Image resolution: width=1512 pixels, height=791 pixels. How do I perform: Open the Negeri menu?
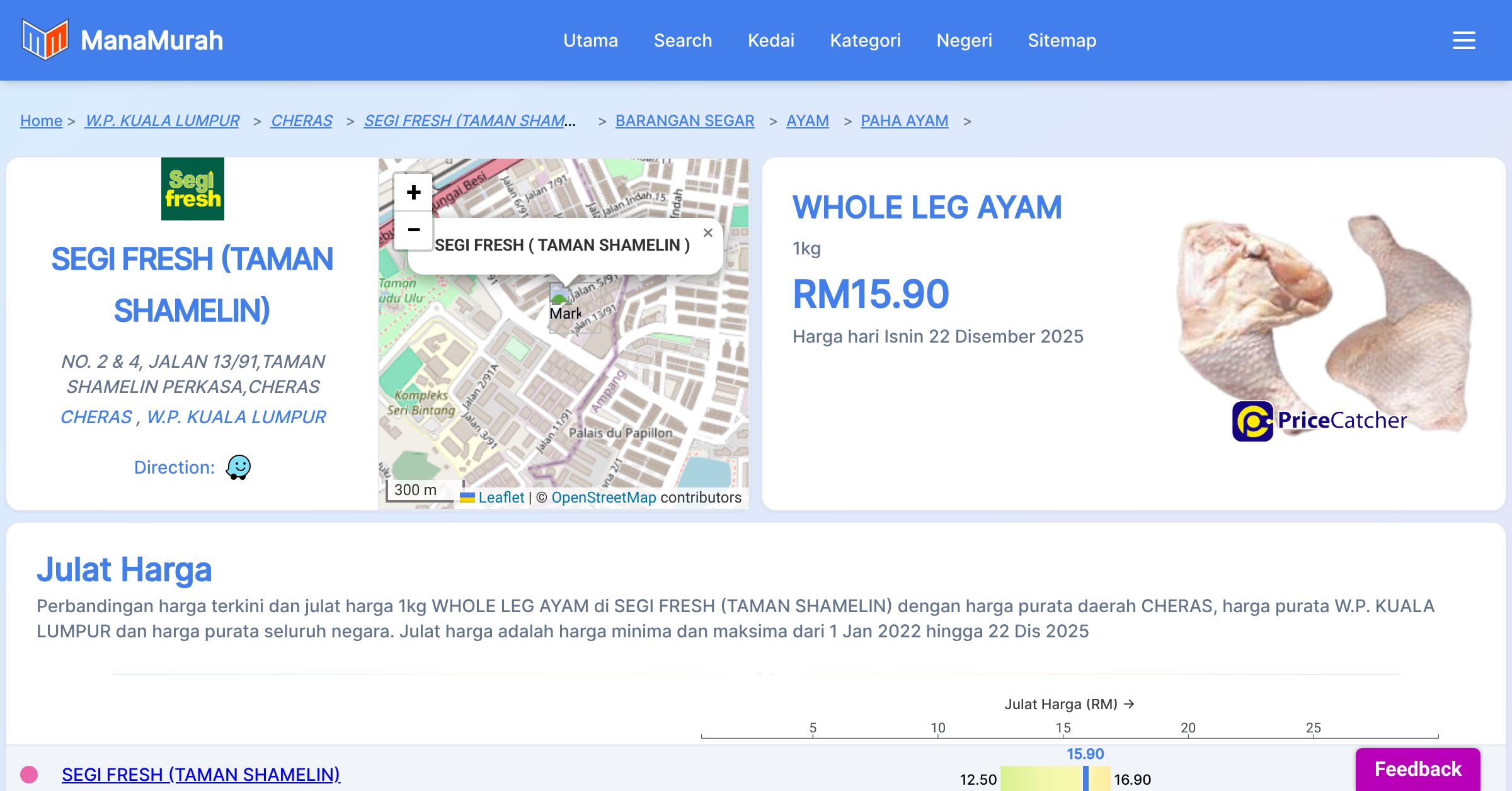[x=964, y=40]
